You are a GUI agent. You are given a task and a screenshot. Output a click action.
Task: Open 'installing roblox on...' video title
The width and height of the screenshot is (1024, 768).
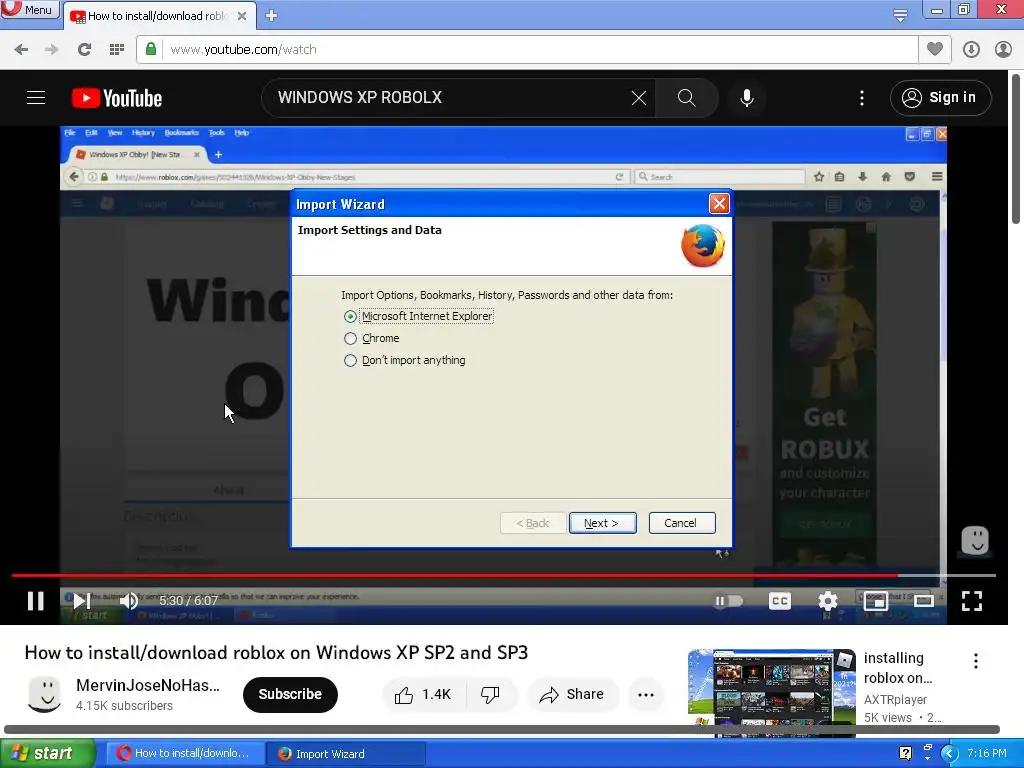point(898,667)
